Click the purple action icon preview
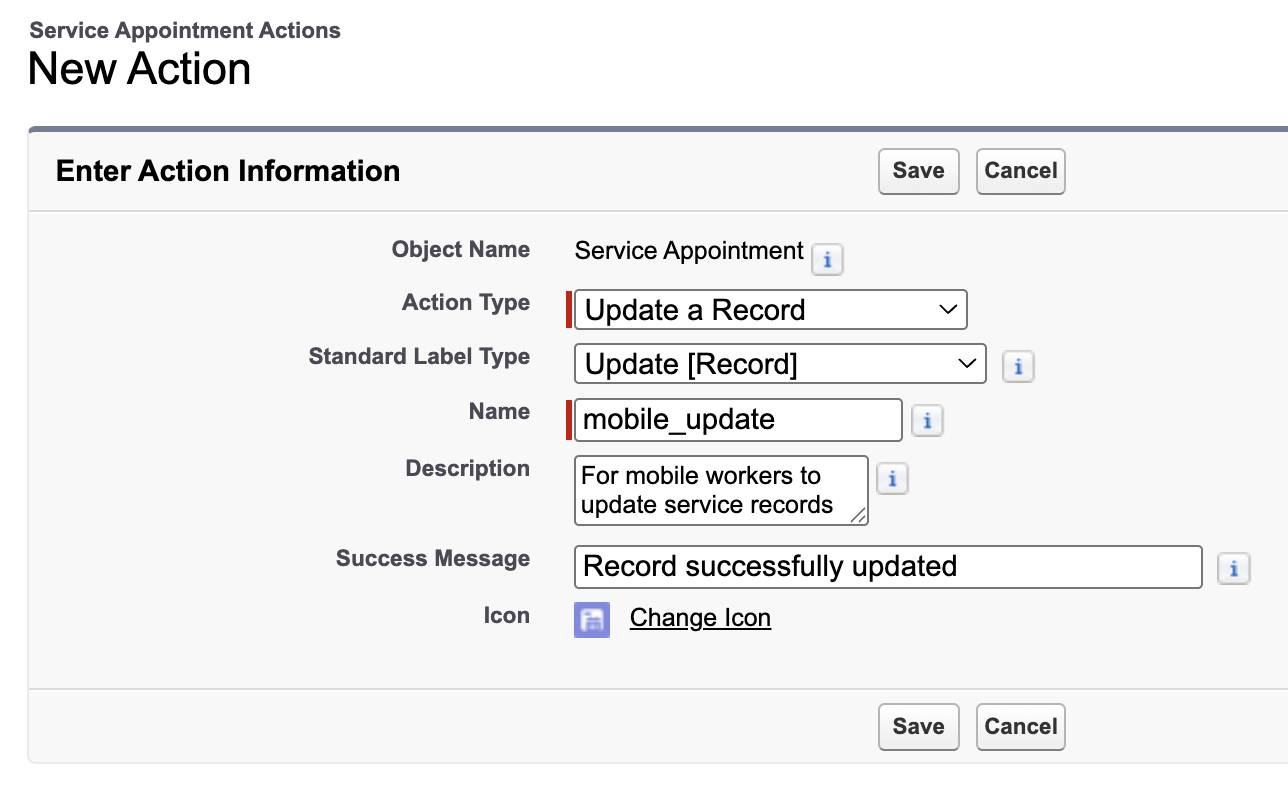1288x794 pixels. pyautogui.click(x=592, y=620)
